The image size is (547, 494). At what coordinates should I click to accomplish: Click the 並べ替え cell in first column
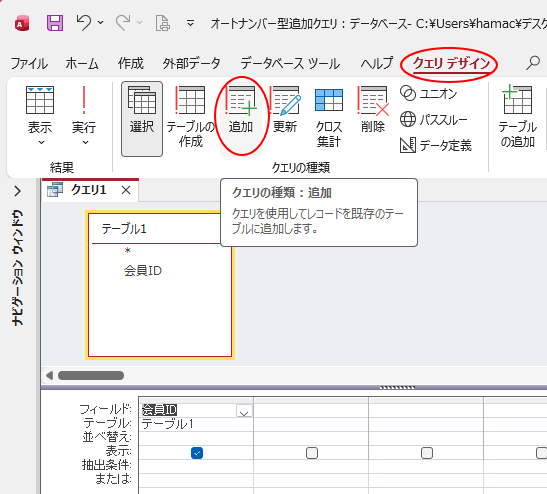[x=196, y=438]
